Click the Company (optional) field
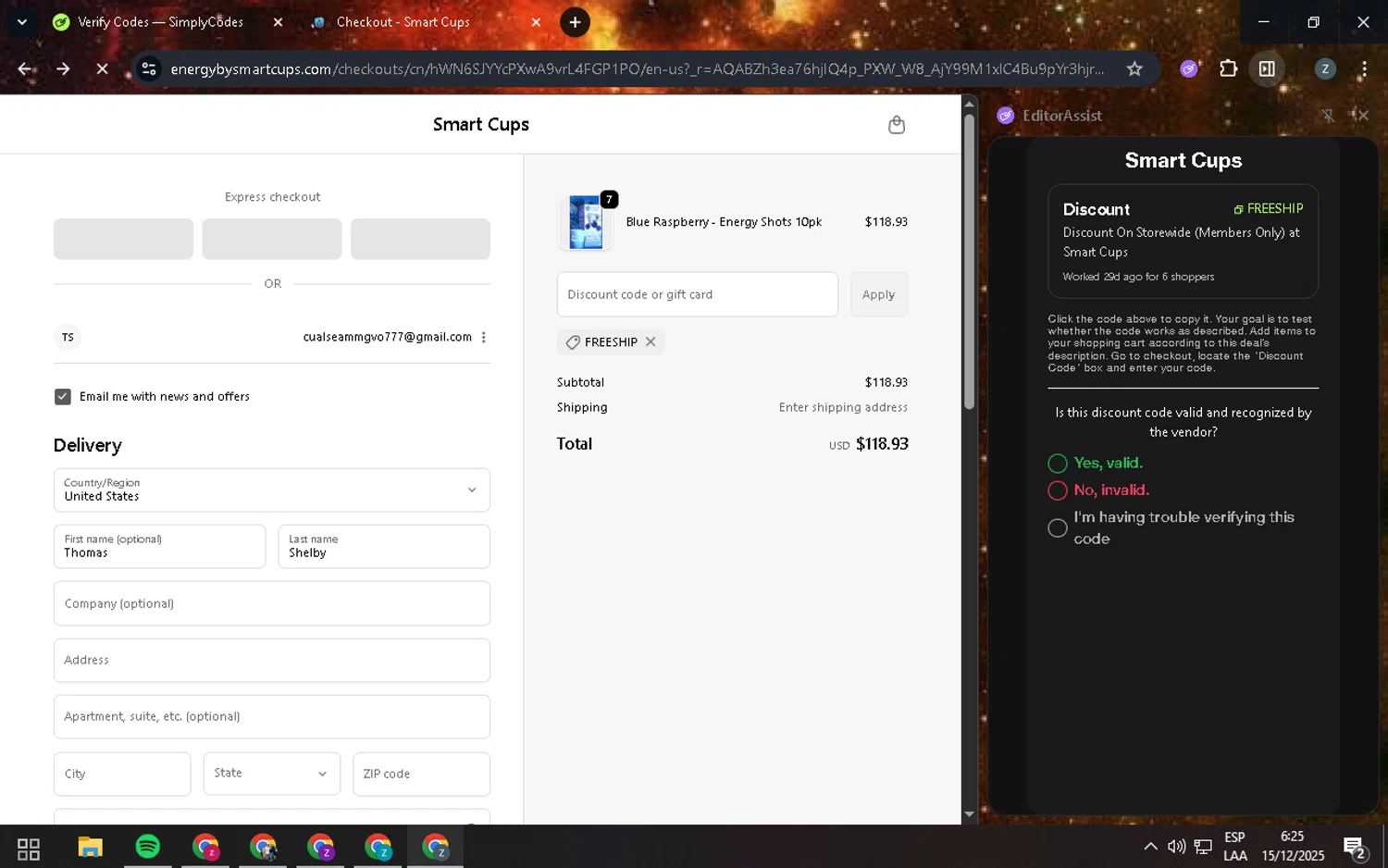The image size is (1388, 868). [272, 603]
